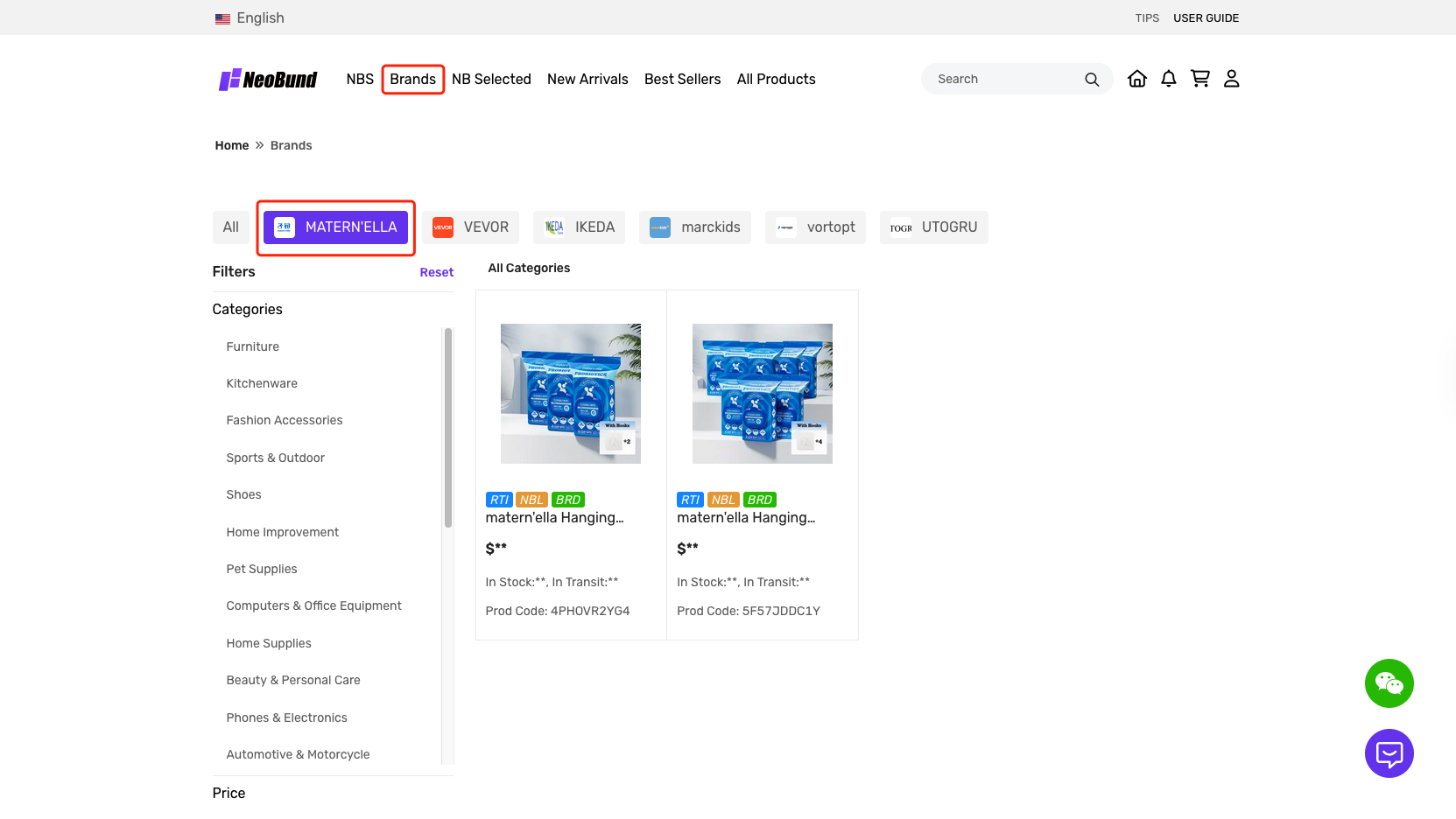
Task: Click the VEVOR brand logo icon
Action: coord(443,227)
